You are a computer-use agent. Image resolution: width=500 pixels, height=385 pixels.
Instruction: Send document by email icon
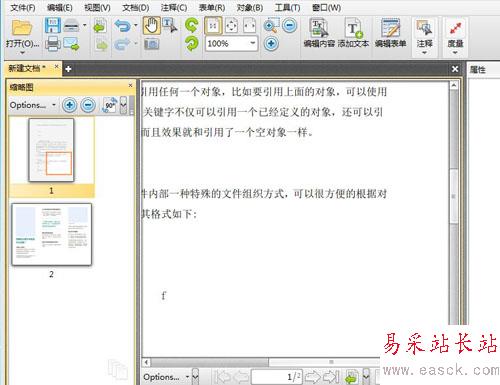[x=71, y=44]
